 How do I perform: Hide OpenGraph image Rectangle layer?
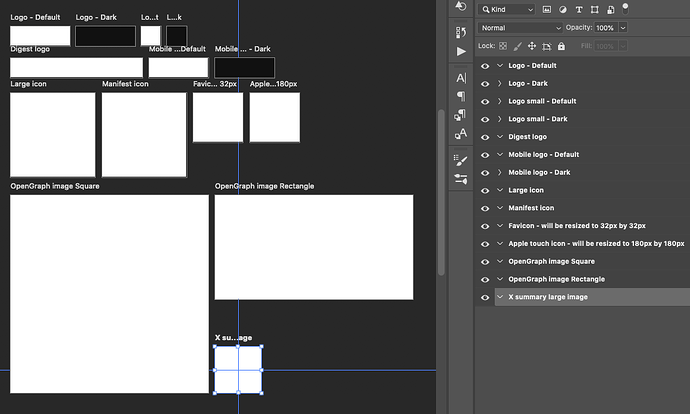(485, 280)
